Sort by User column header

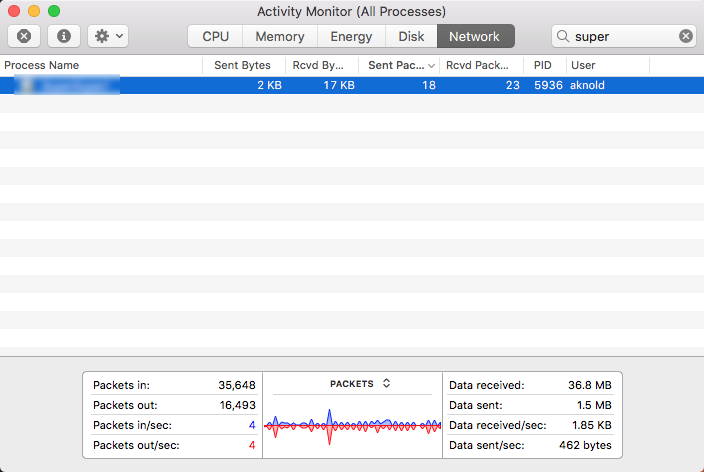click(x=605, y=65)
